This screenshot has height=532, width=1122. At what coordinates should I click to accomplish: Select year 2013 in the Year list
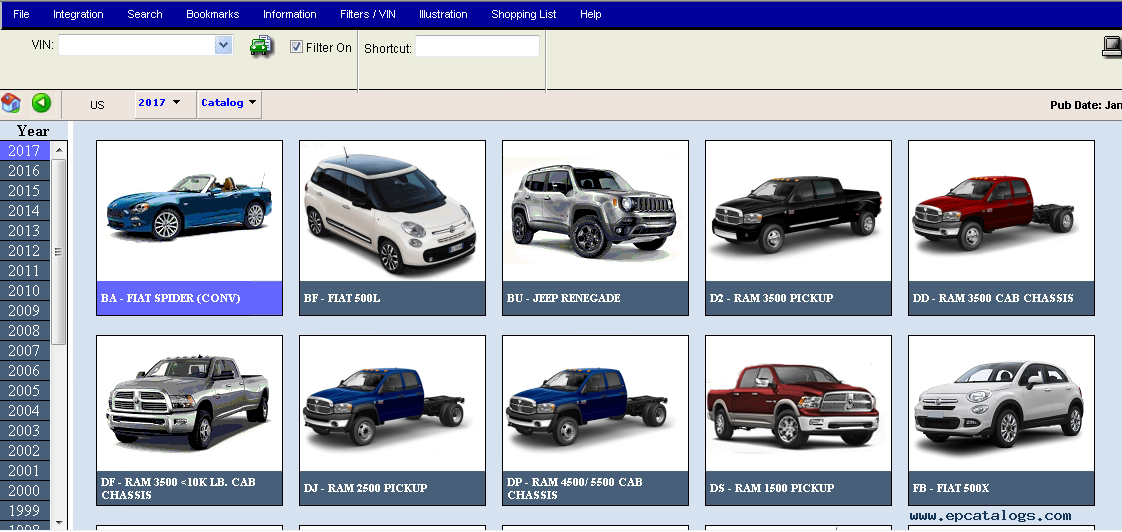(x=25, y=231)
